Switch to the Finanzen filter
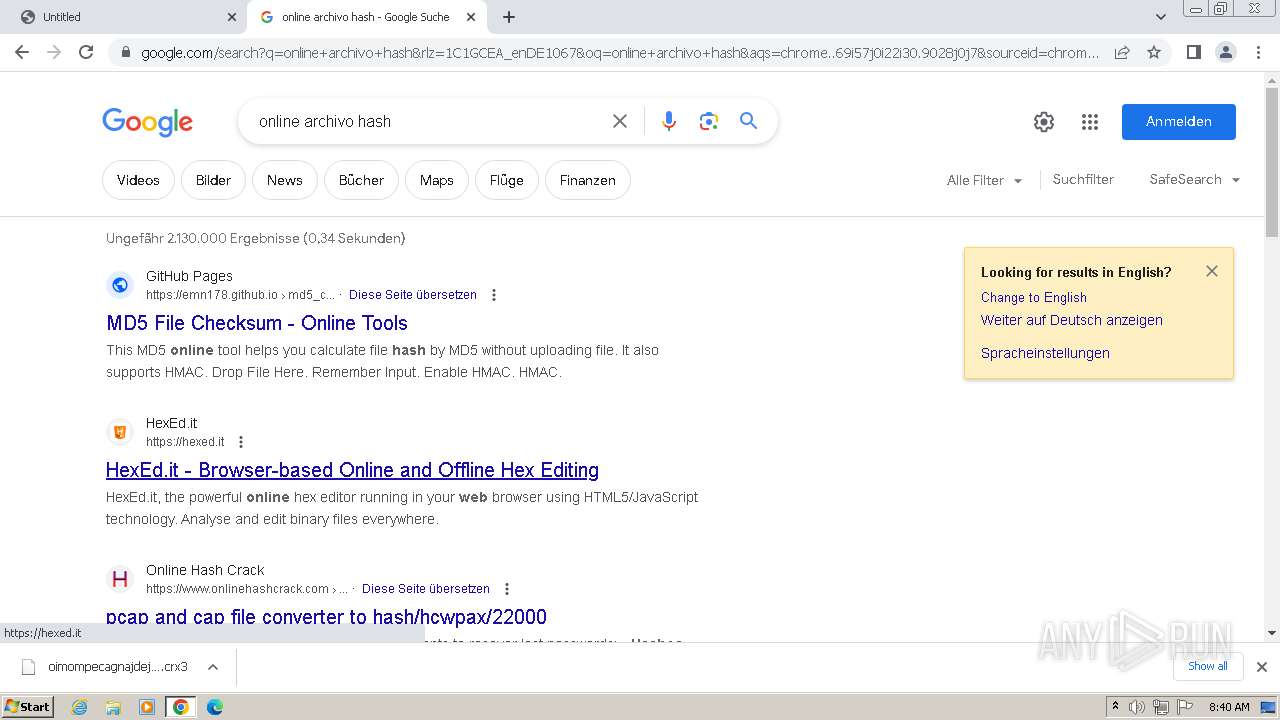This screenshot has height=720, width=1280. (588, 180)
